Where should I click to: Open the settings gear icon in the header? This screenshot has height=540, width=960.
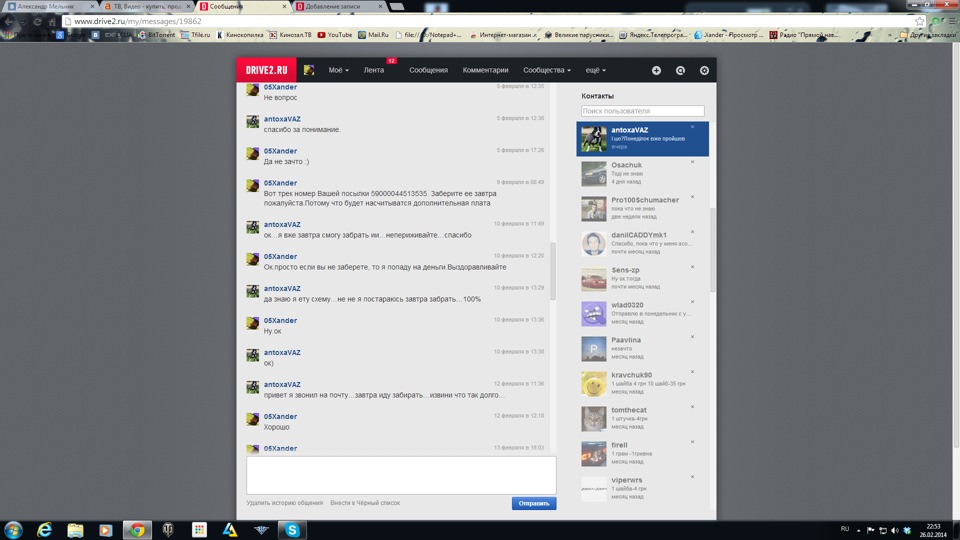(x=704, y=70)
